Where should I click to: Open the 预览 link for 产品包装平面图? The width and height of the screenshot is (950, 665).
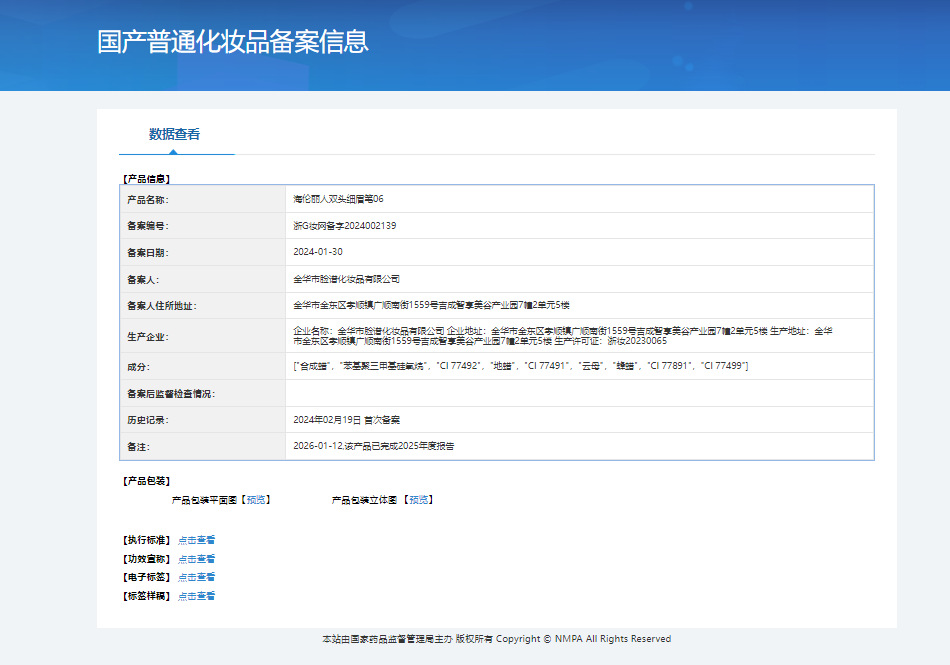(x=256, y=500)
